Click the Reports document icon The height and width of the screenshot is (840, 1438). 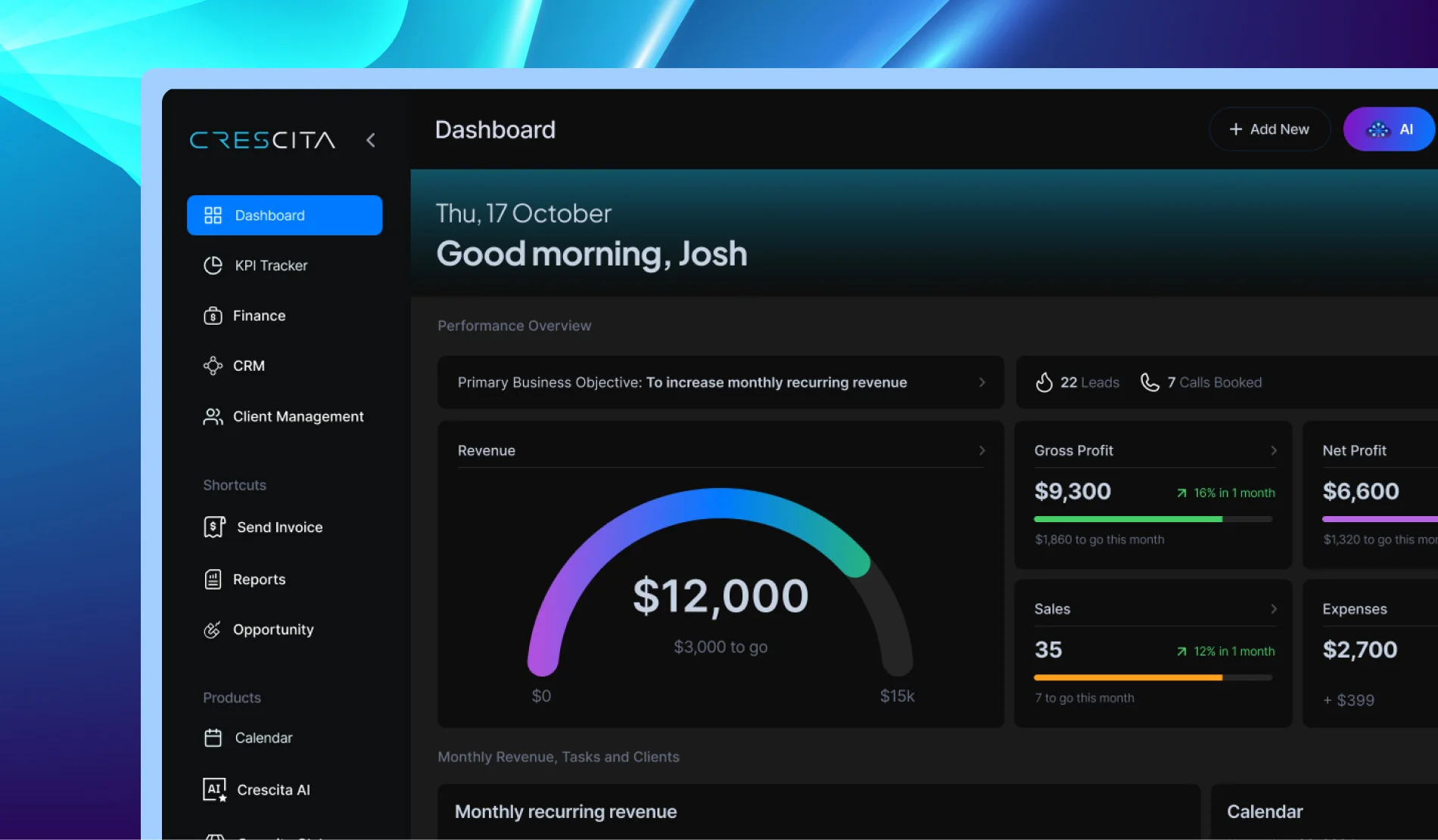(213, 580)
